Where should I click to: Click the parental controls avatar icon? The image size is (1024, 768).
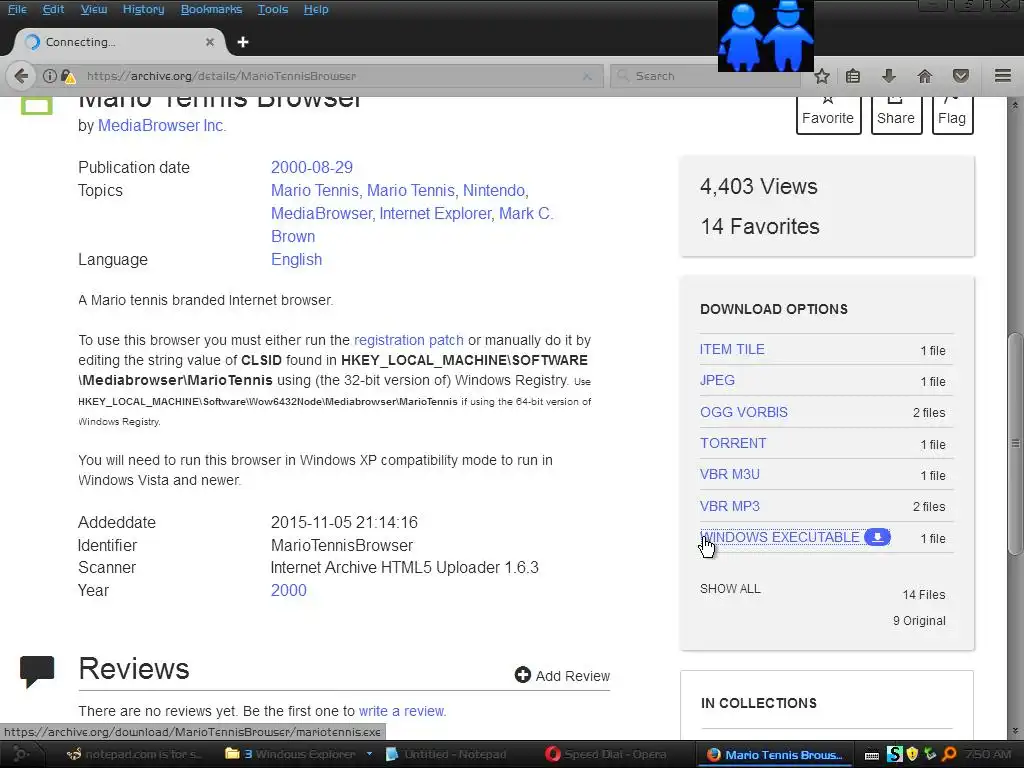click(x=765, y=35)
